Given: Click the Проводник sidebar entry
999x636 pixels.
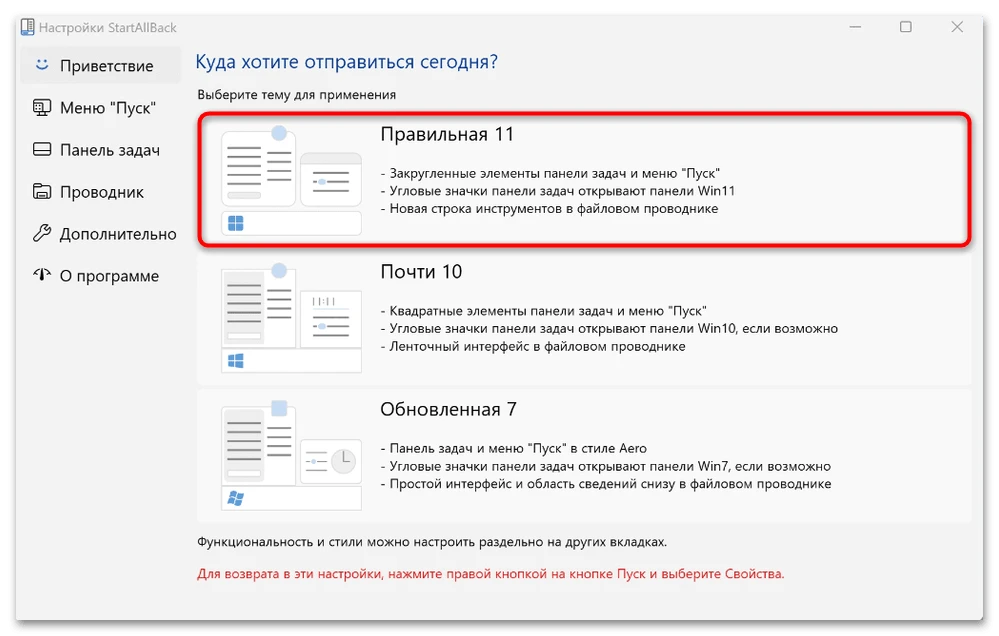Looking at the screenshot, I should point(100,191).
